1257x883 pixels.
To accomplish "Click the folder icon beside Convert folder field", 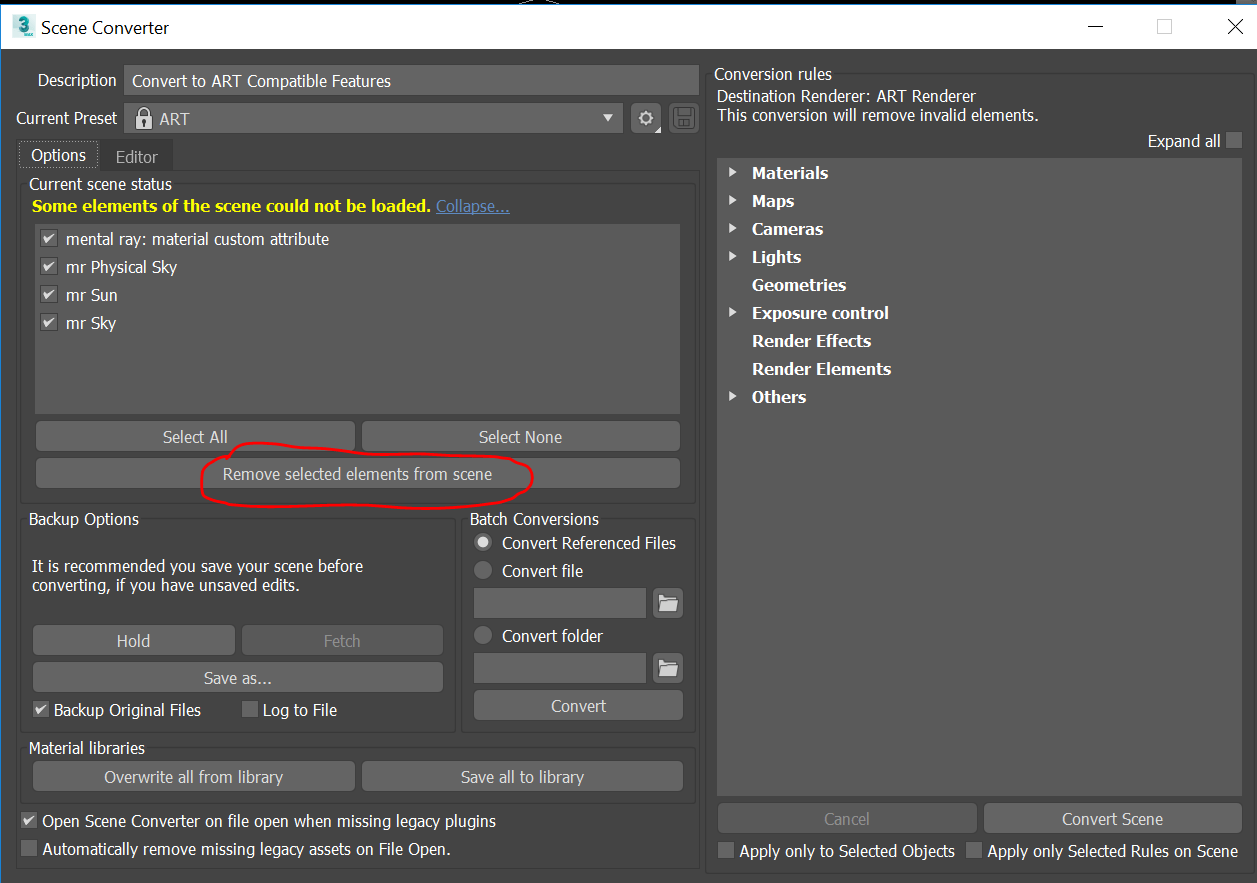I will (x=667, y=668).
